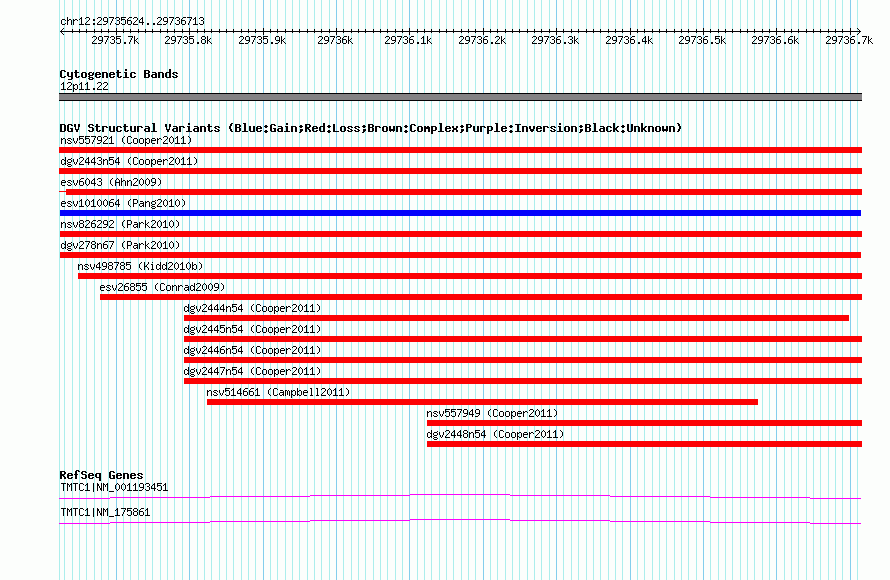The height and width of the screenshot is (580, 890).
Task: Open the TMTC1|NM_175861 gene label
Action: [105, 512]
